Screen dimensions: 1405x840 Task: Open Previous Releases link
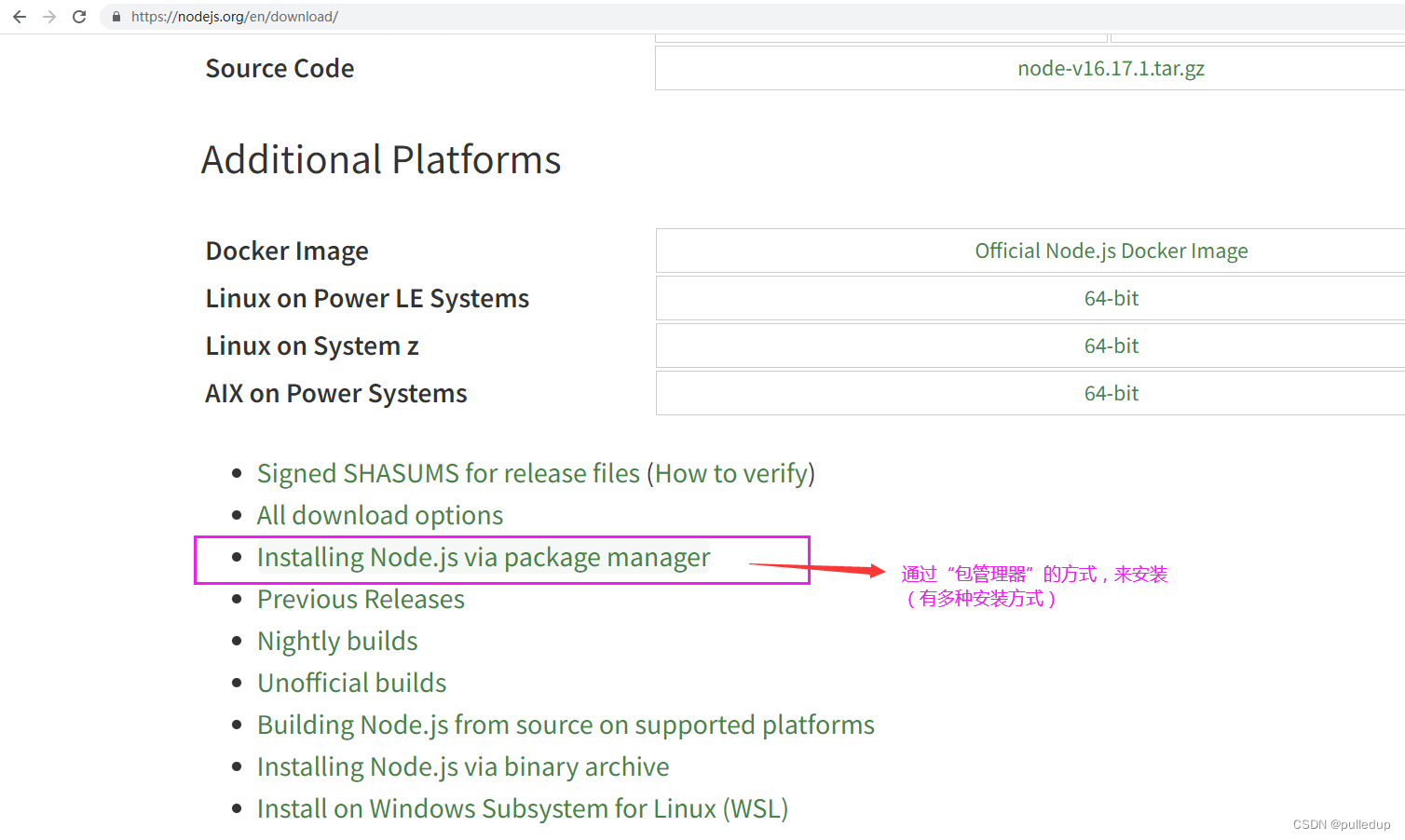point(361,600)
